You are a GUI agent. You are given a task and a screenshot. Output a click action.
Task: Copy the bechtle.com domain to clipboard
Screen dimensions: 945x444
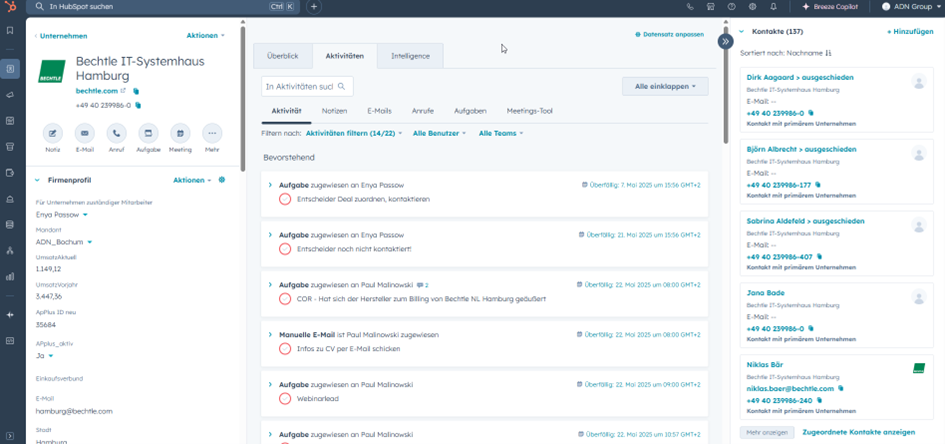[x=136, y=91]
